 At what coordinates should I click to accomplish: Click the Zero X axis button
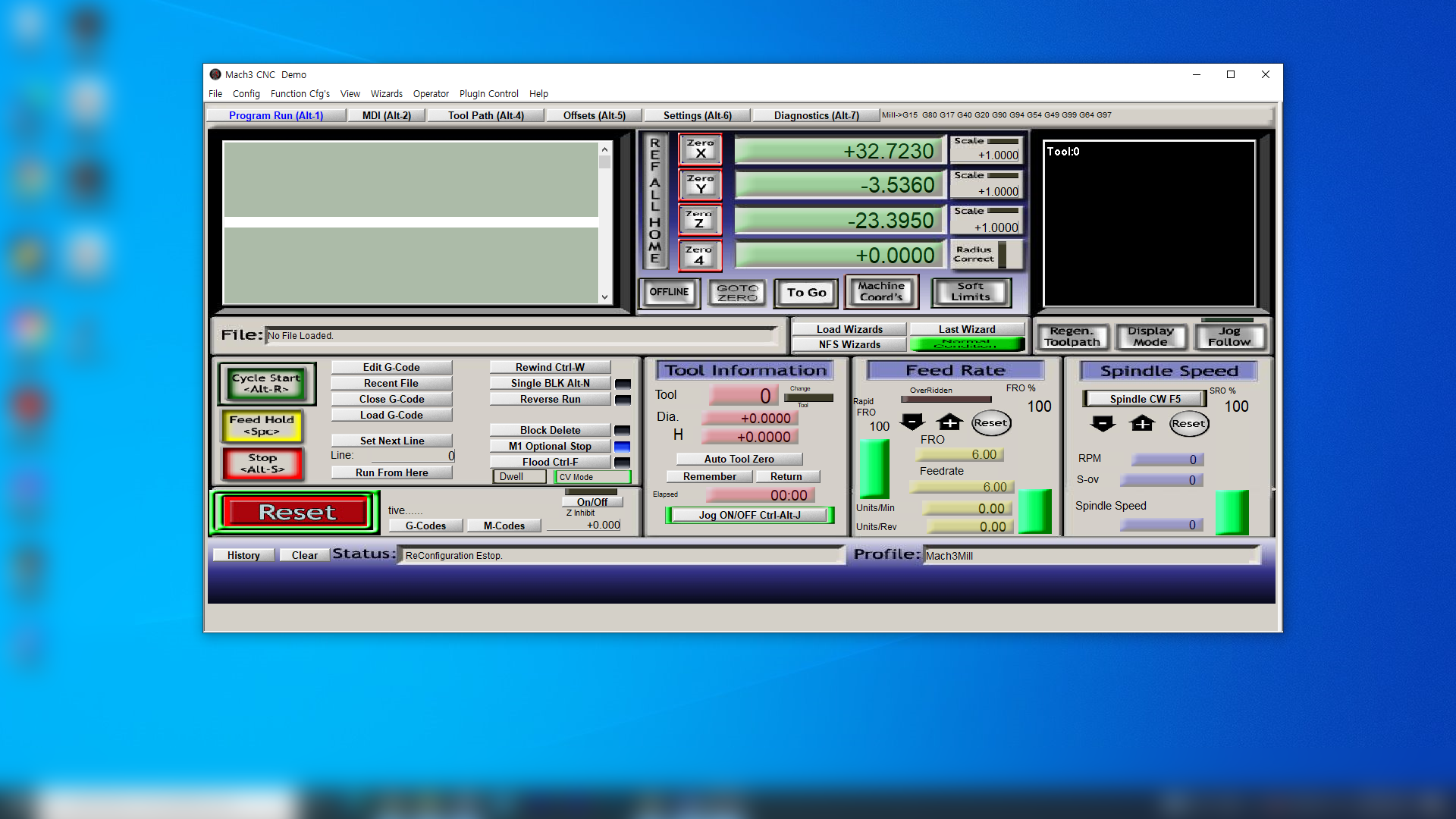pyautogui.click(x=700, y=149)
